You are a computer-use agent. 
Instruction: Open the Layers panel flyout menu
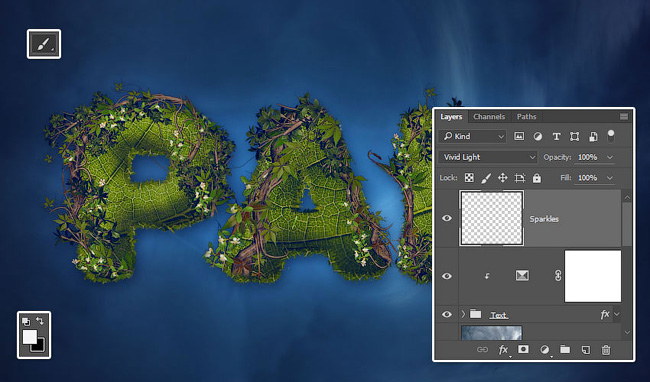(x=624, y=117)
